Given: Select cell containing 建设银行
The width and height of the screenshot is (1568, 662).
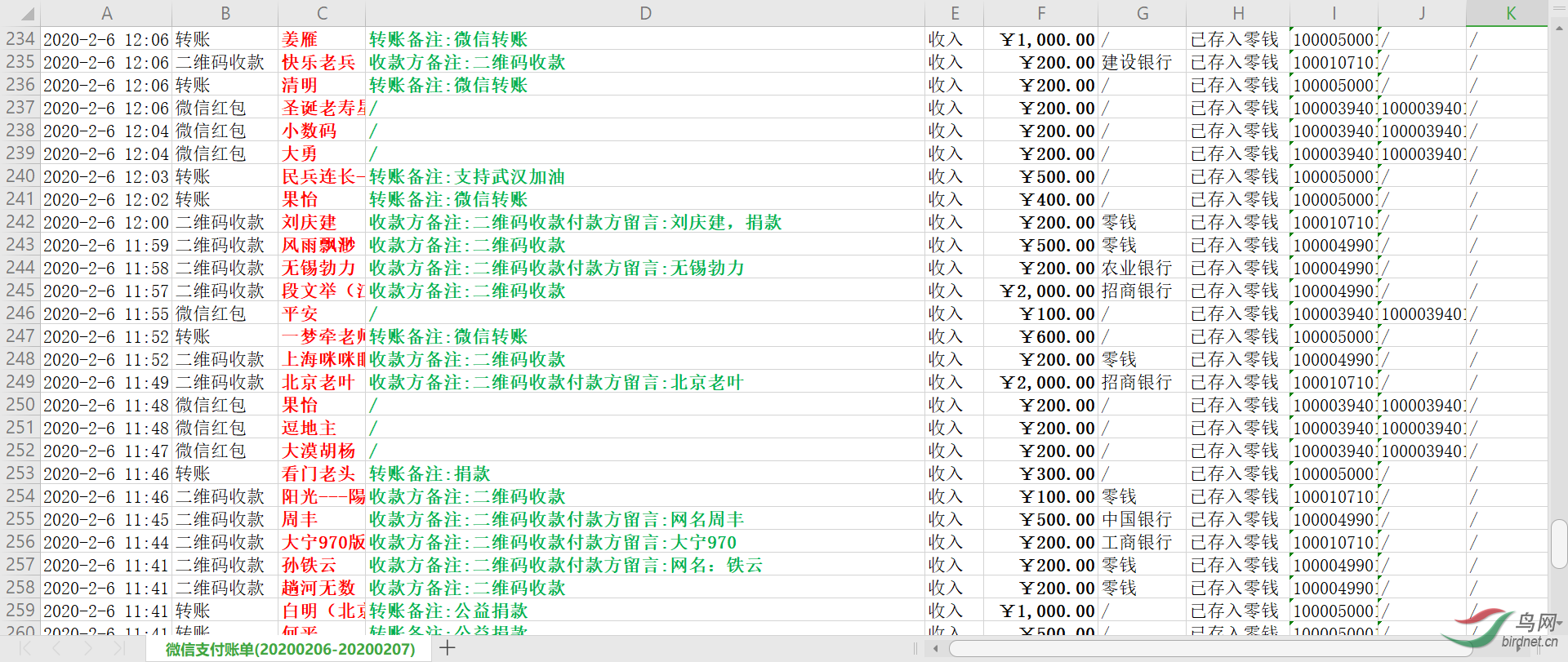Looking at the screenshot, I should tap(1141, 63).
